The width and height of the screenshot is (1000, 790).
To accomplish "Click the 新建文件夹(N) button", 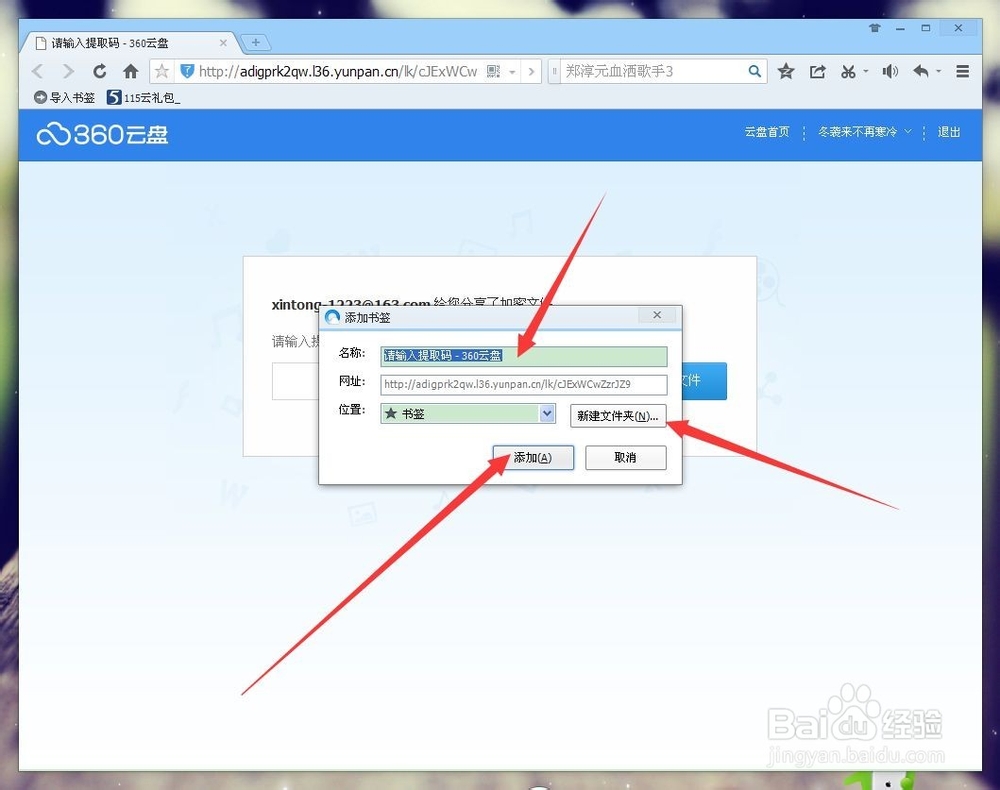I will click(617, 415).
